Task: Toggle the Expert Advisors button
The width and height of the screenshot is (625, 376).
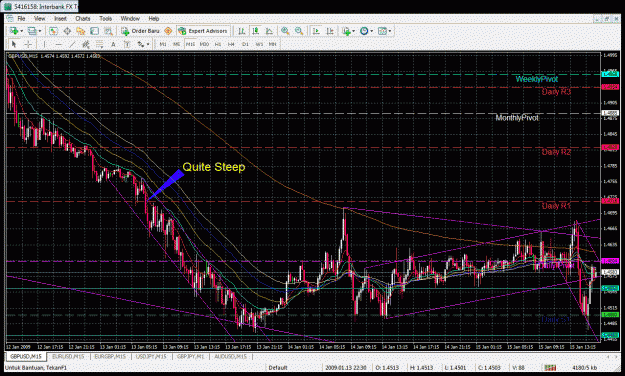Action: (204, 31)
